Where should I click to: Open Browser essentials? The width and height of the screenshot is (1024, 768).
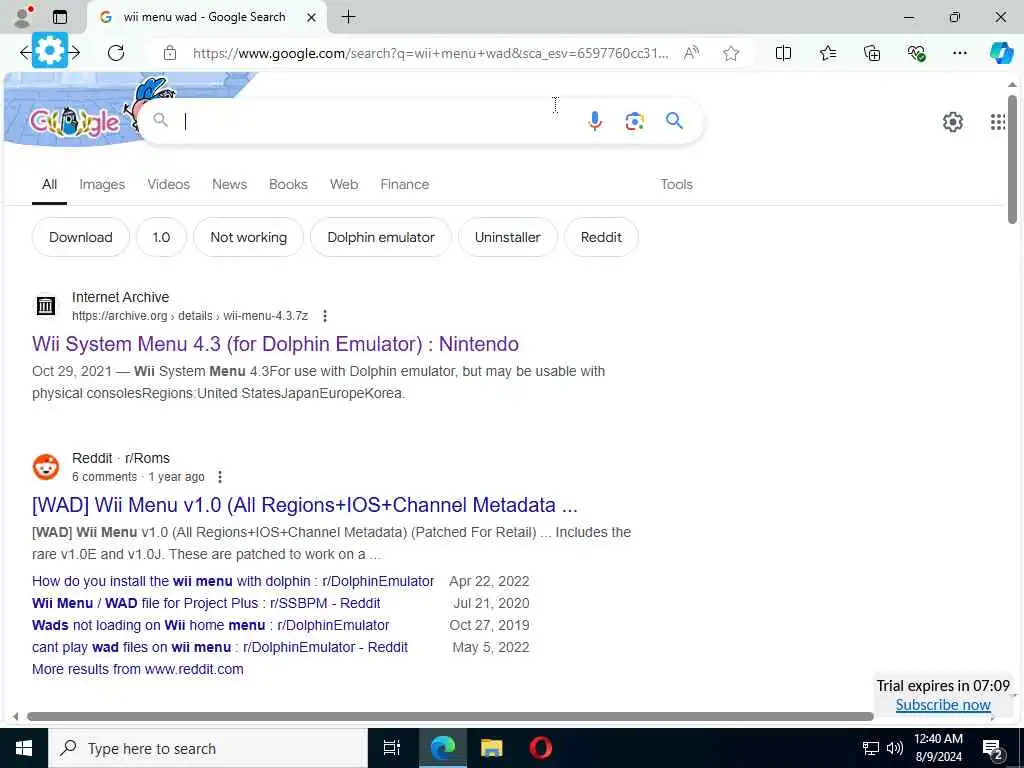click(916, 53)
